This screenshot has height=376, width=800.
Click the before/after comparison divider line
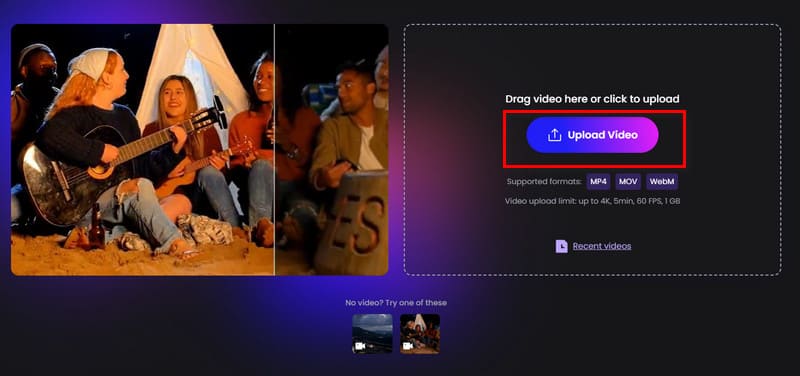click(274, 149)
